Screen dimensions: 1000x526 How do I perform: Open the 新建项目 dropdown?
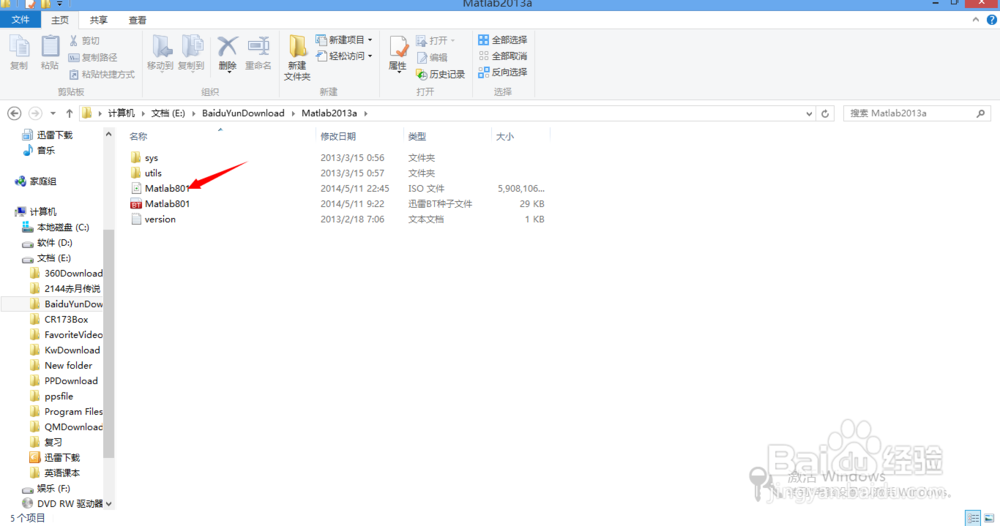tap(344, 40)
